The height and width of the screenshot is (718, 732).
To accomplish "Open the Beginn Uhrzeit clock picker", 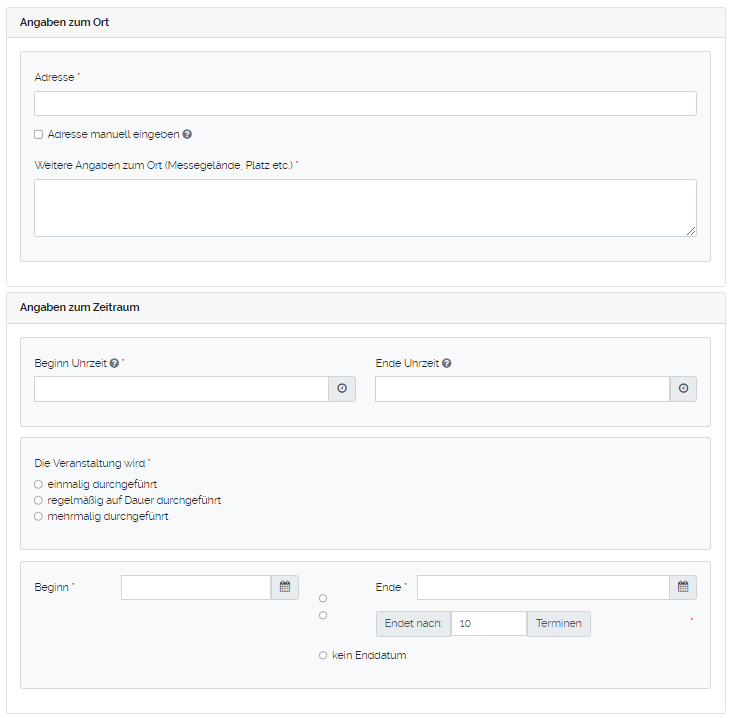I will tap(342, 389).
